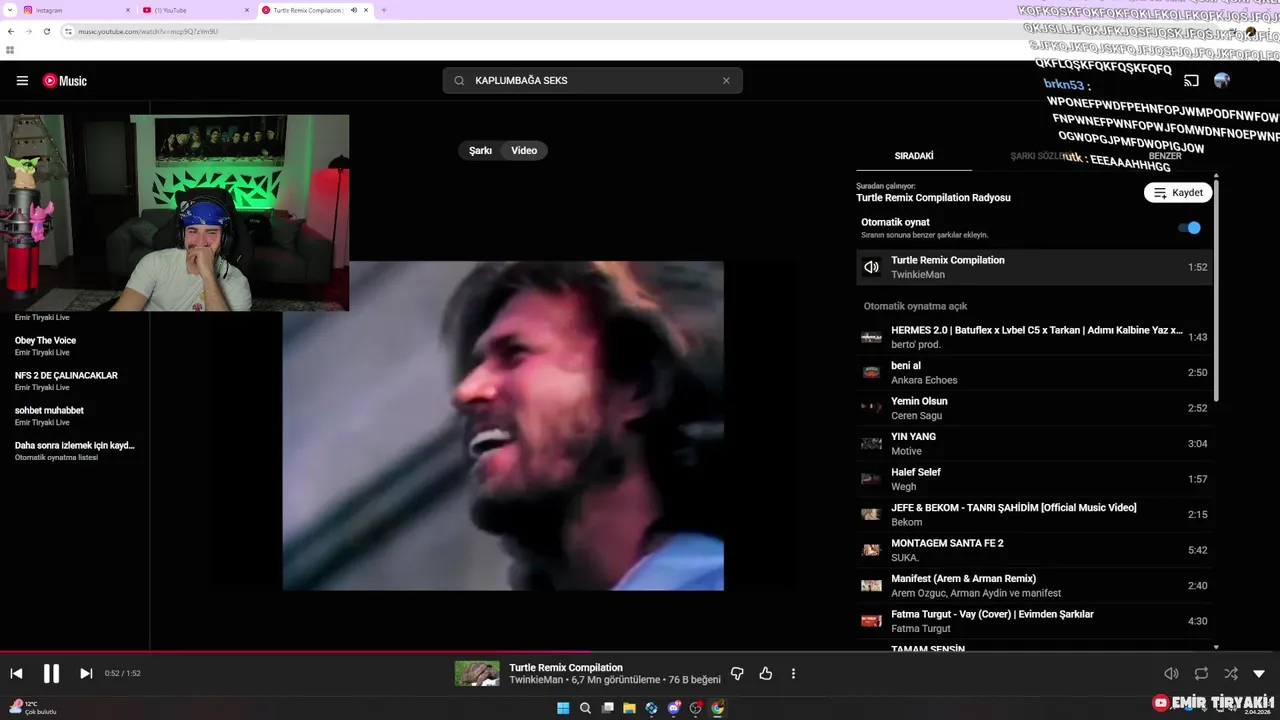Open the account profile avatar
Viewport: 1280px width, 720px height.
tap(1222, 80)
